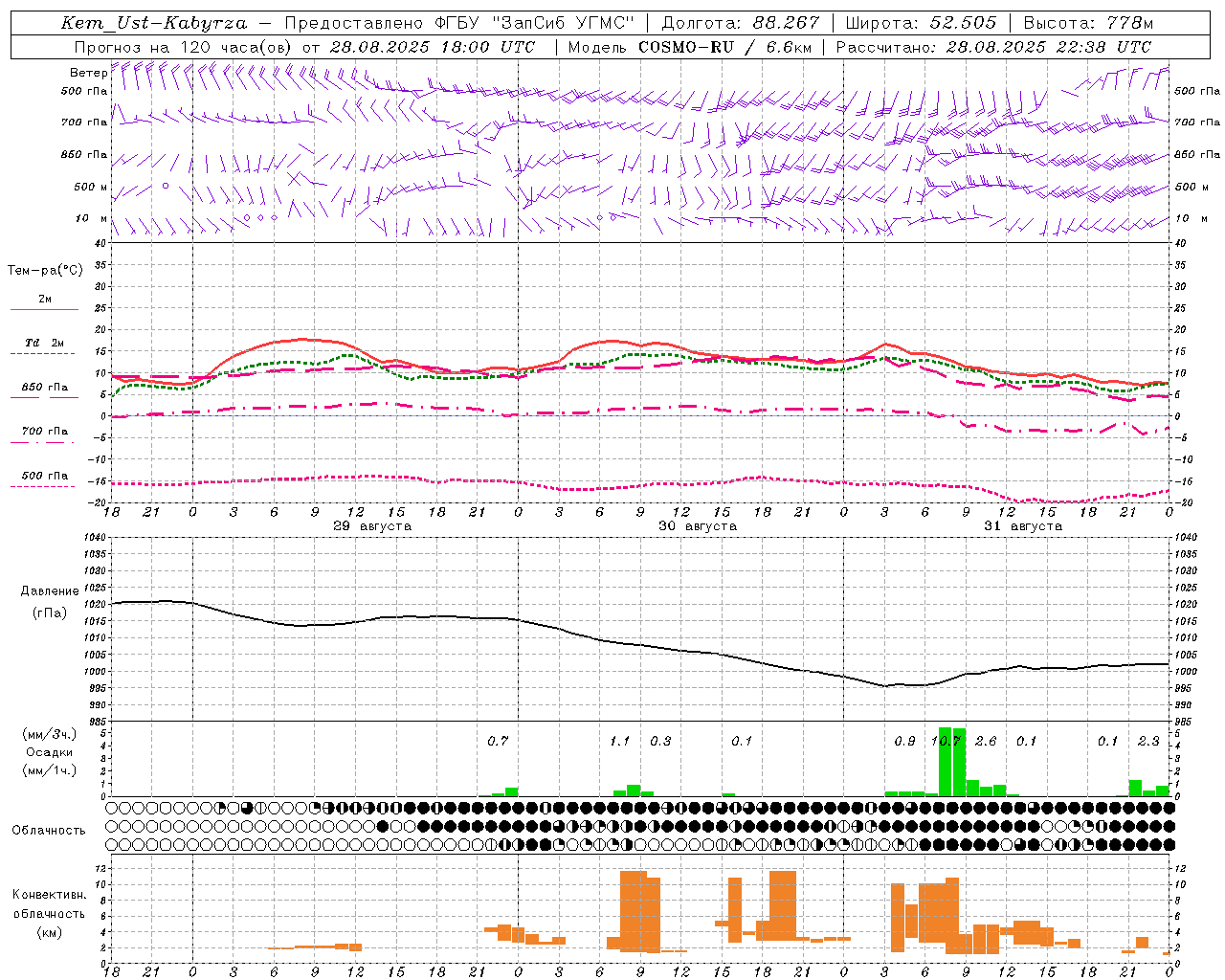
Task: Click the station name Kem_Ust-Kabyrza
Action: [154, 23]
